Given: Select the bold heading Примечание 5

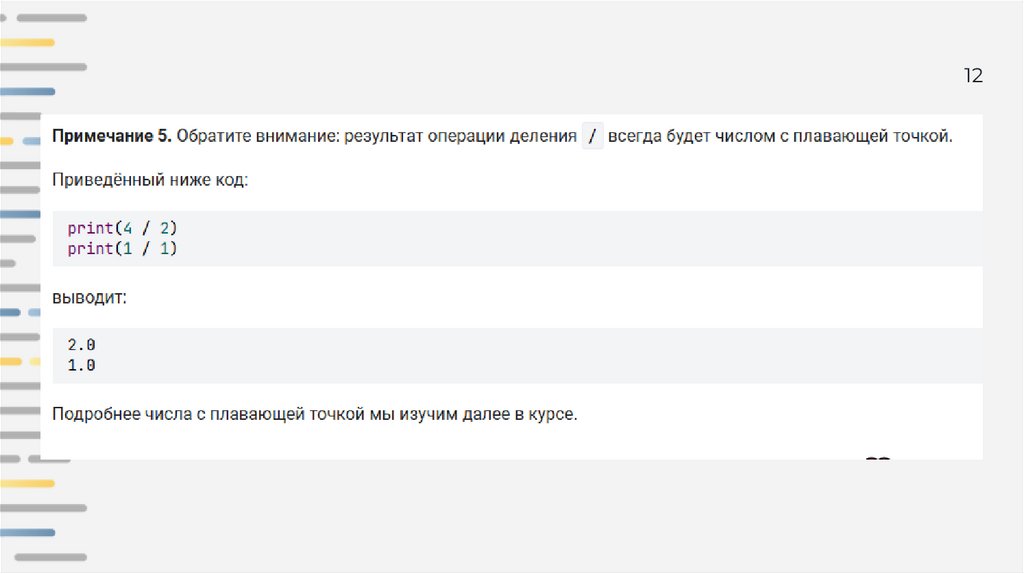Looking at the screenshot, I should point(112,137).
